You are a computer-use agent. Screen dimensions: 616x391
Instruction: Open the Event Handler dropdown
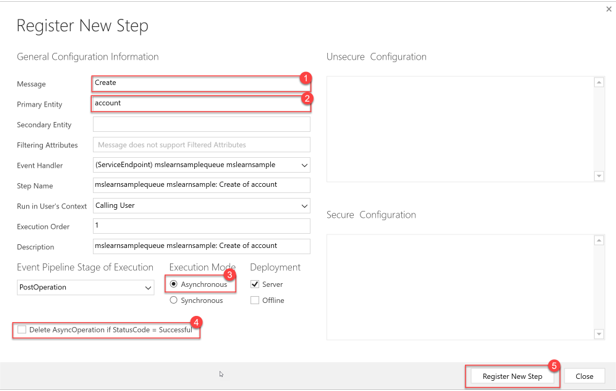click(202, 165)
